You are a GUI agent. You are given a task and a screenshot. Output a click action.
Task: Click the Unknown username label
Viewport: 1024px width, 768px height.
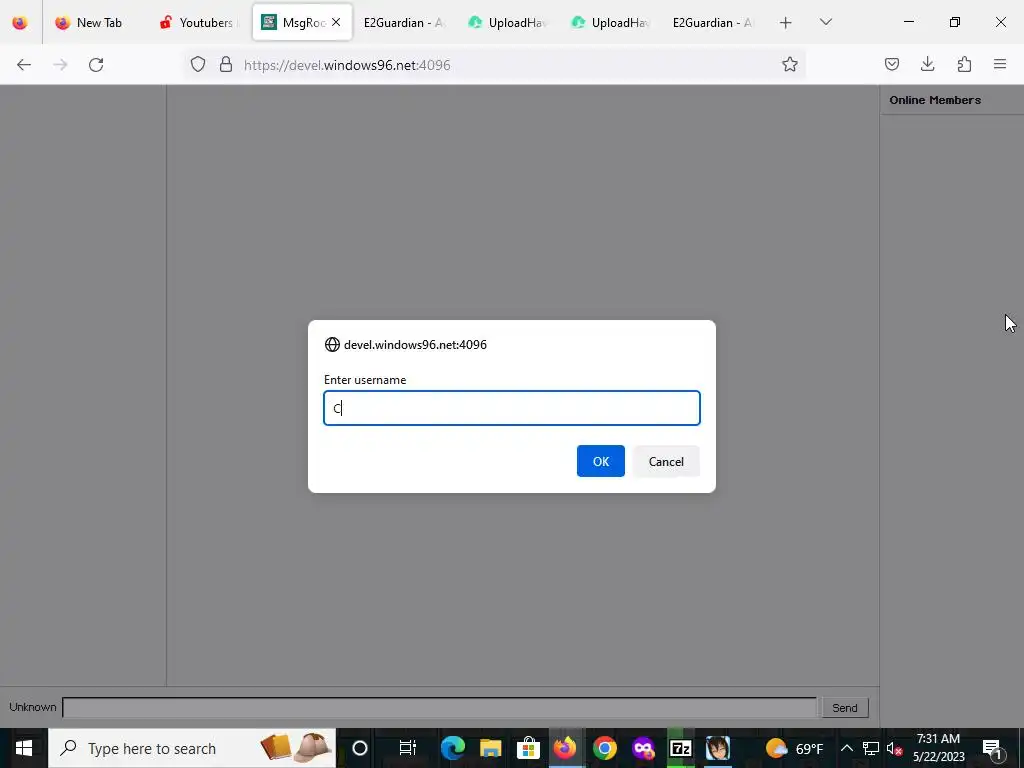coord(33,707)
